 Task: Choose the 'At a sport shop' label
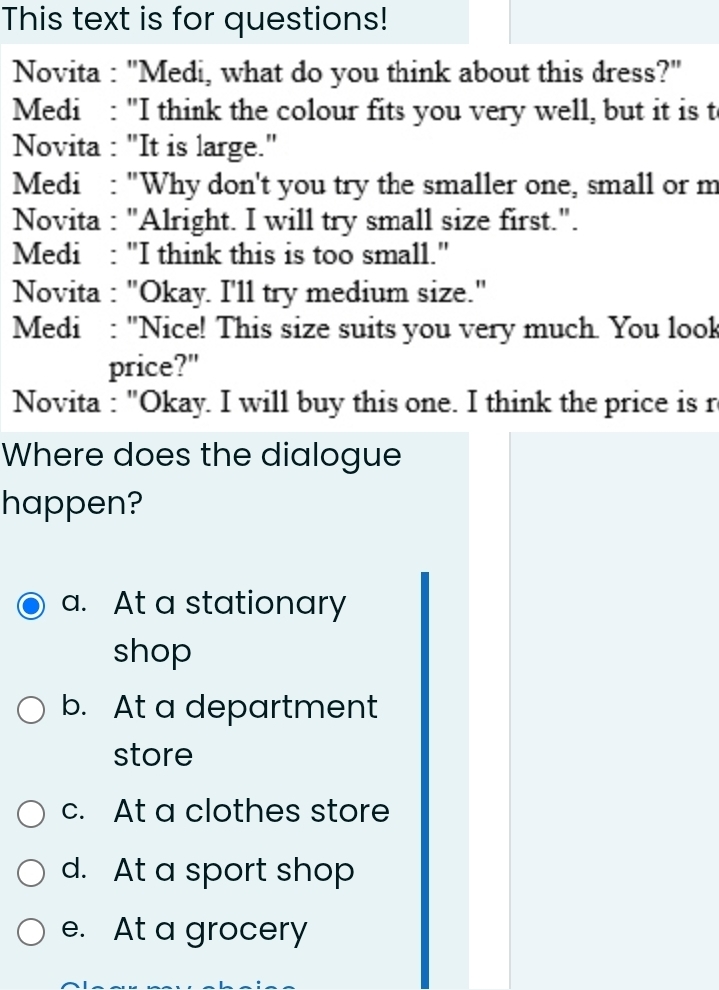click(x=234, y=871)
